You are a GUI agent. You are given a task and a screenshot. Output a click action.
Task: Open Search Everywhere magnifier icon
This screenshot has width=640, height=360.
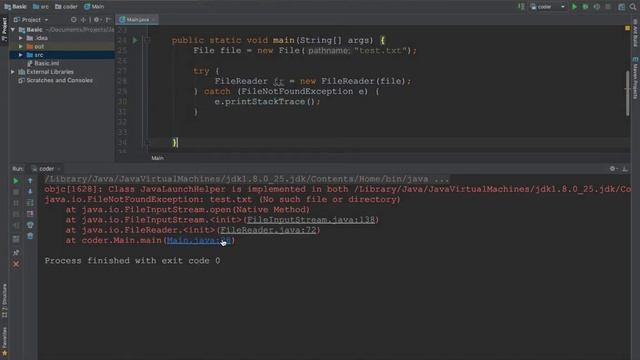click(633, 7)
